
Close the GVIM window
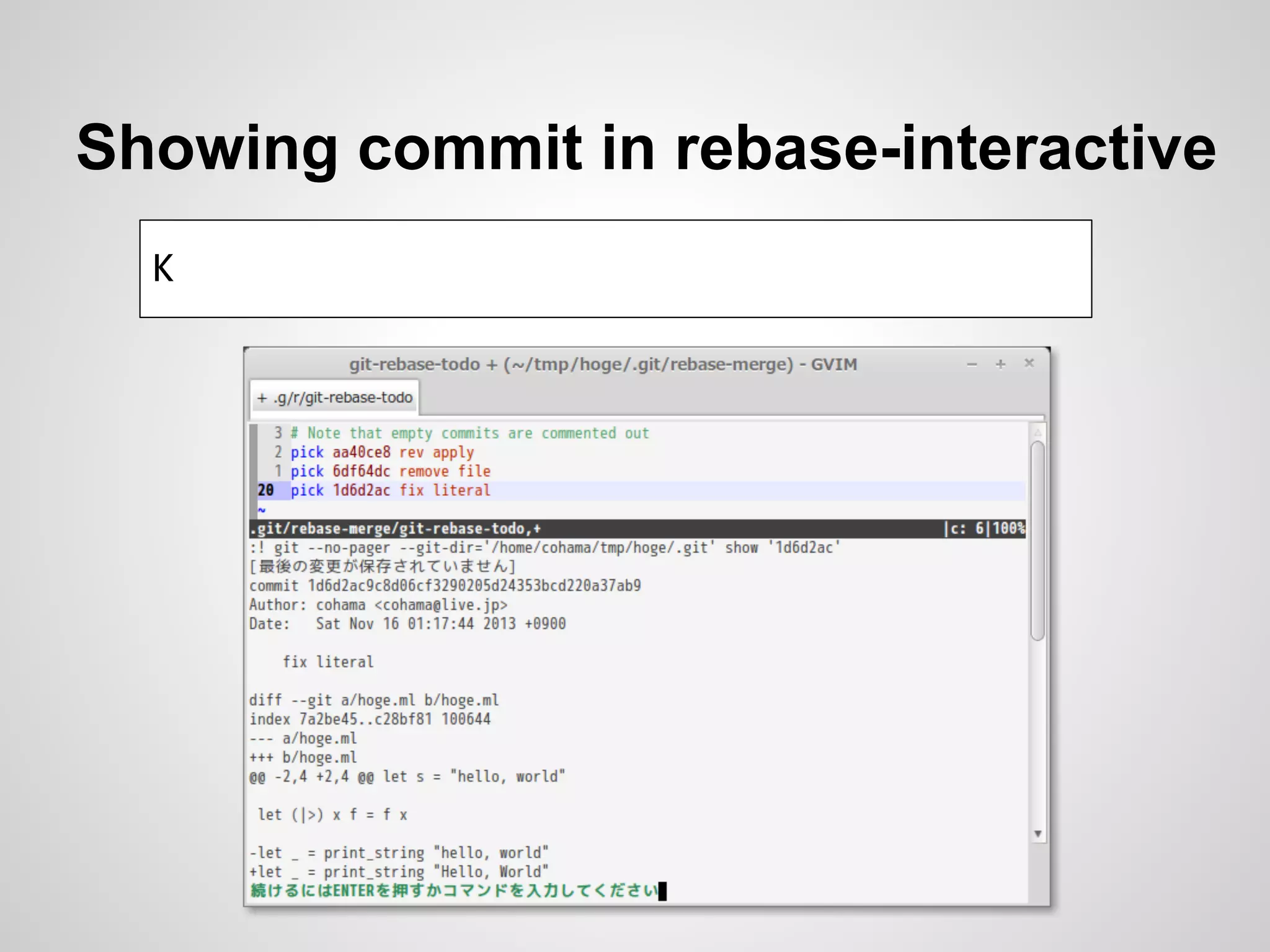click(1029, 363)
